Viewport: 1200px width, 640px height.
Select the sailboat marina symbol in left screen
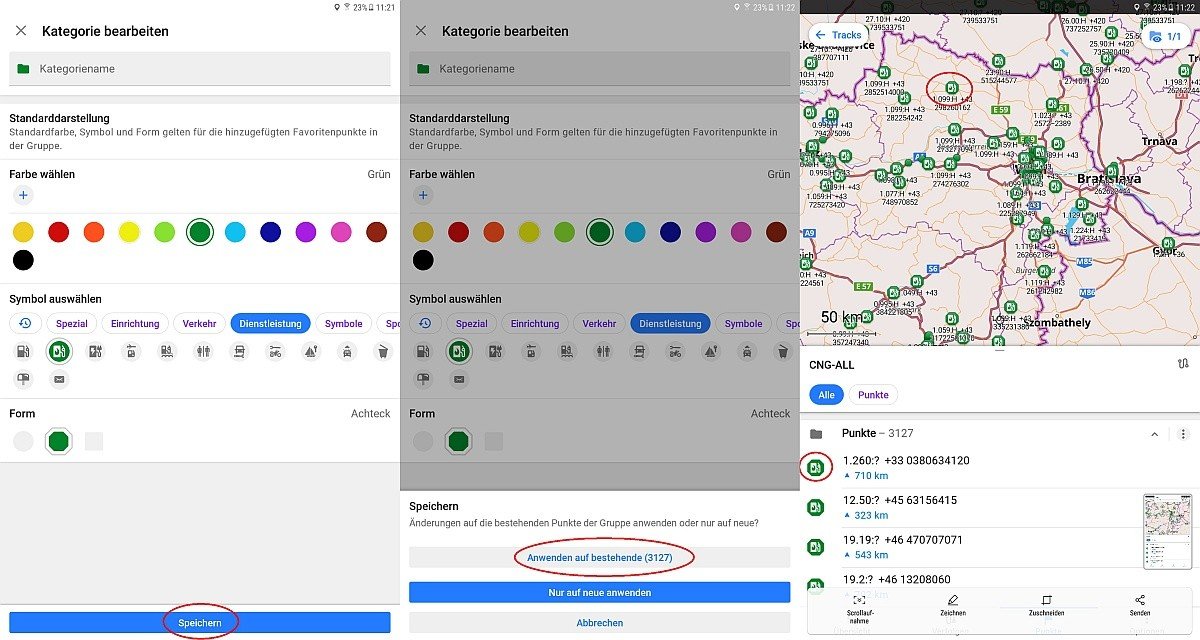coord(311,351)
